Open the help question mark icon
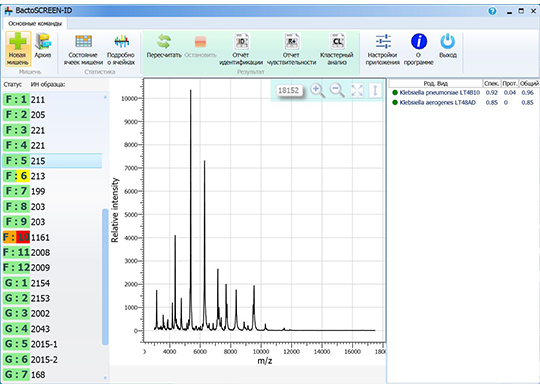The image size is (540, 388). [x=492, y=11]
